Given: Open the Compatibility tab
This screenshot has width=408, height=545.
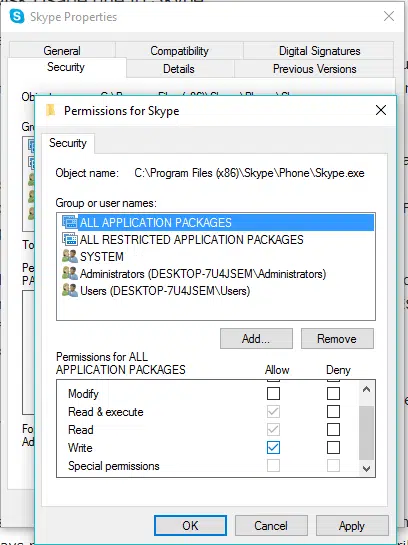Looking at the screenshot, I should (x=179, y=51).
